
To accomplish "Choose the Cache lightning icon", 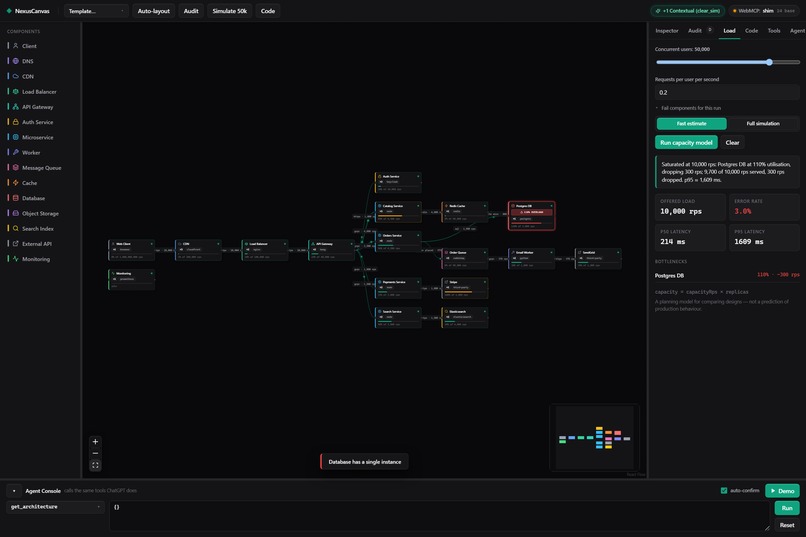I will tap(16, 183).
